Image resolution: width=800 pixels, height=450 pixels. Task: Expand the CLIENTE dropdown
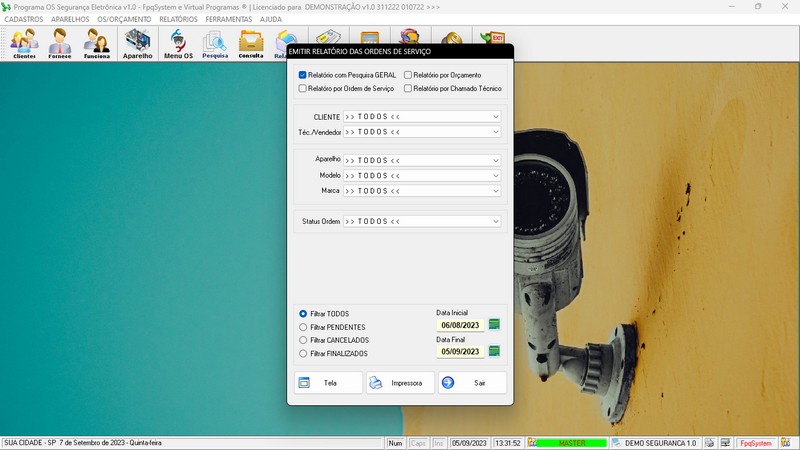point(495,117)
